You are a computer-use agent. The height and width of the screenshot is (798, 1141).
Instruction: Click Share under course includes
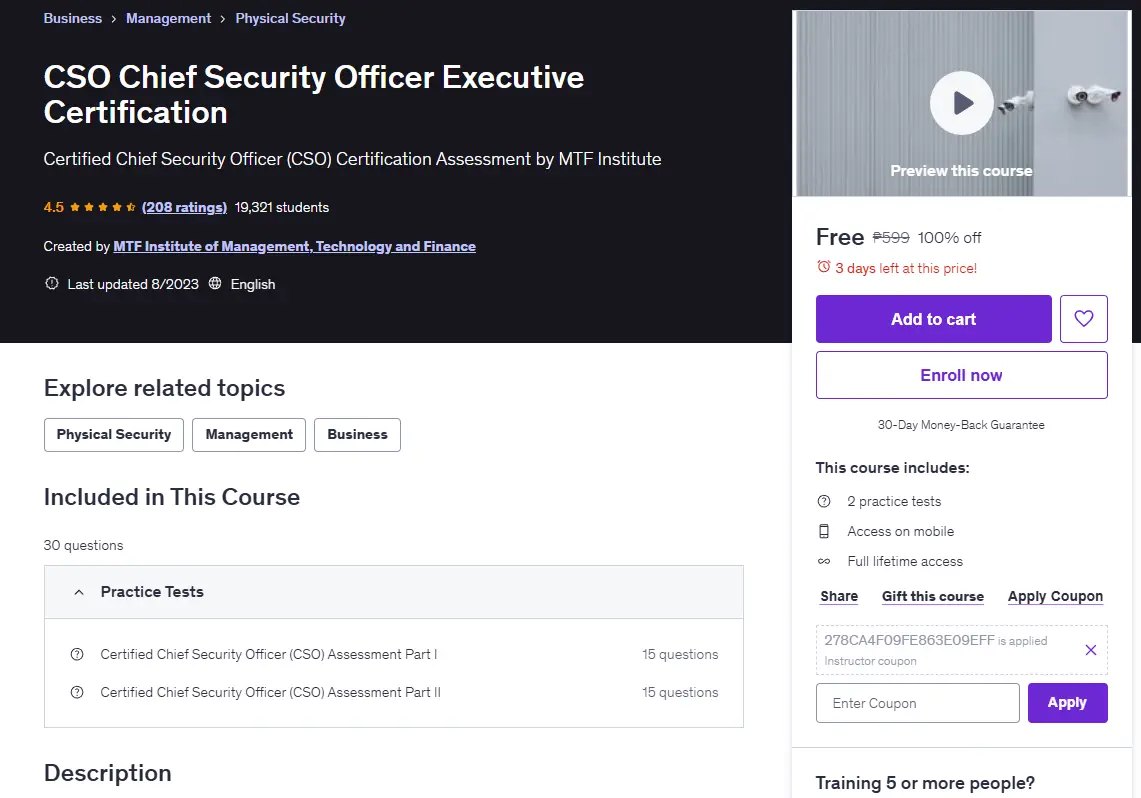click(x=839, y=596)
